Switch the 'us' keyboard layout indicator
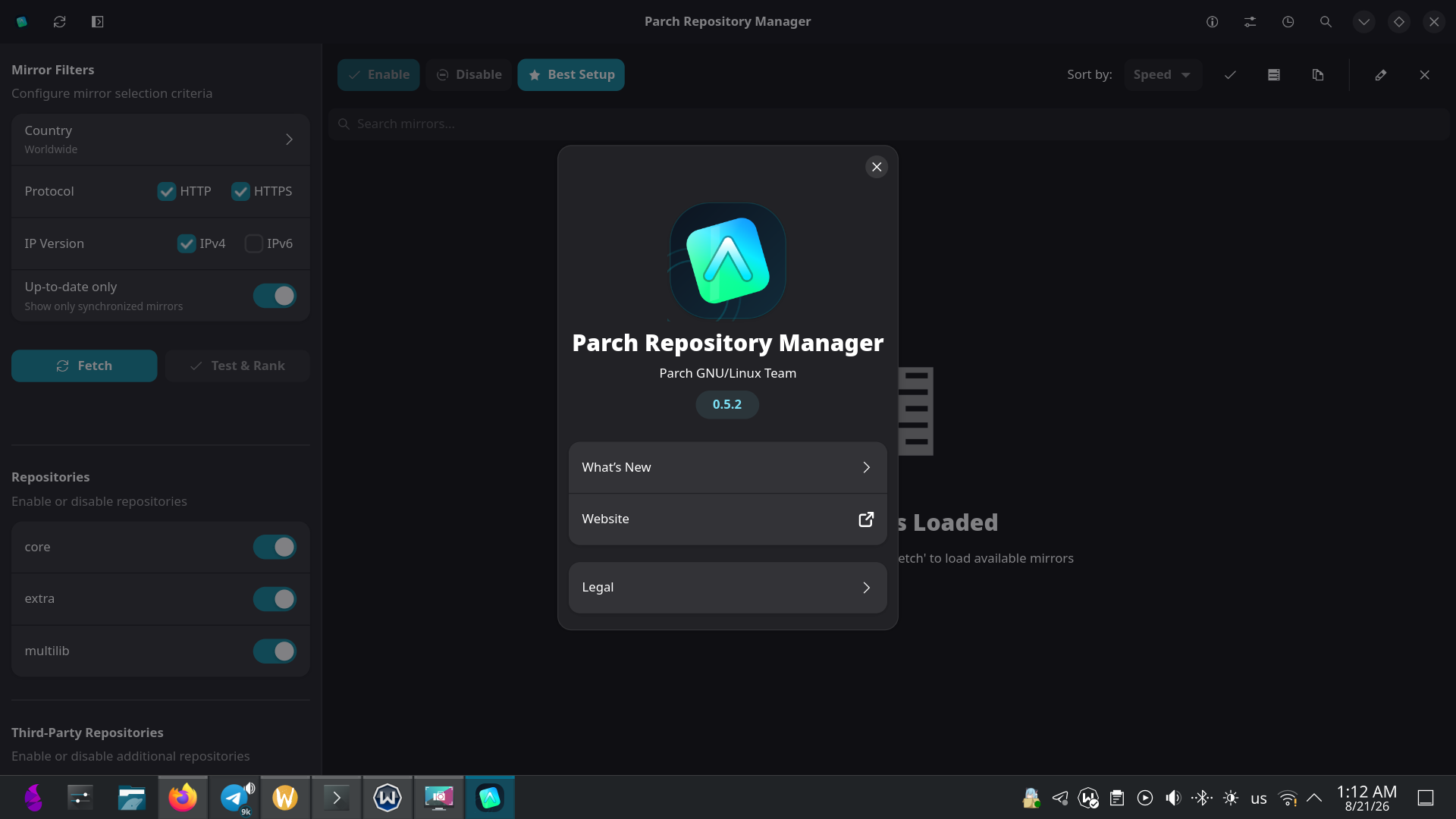1456x819 pixels. [1259, 799]
